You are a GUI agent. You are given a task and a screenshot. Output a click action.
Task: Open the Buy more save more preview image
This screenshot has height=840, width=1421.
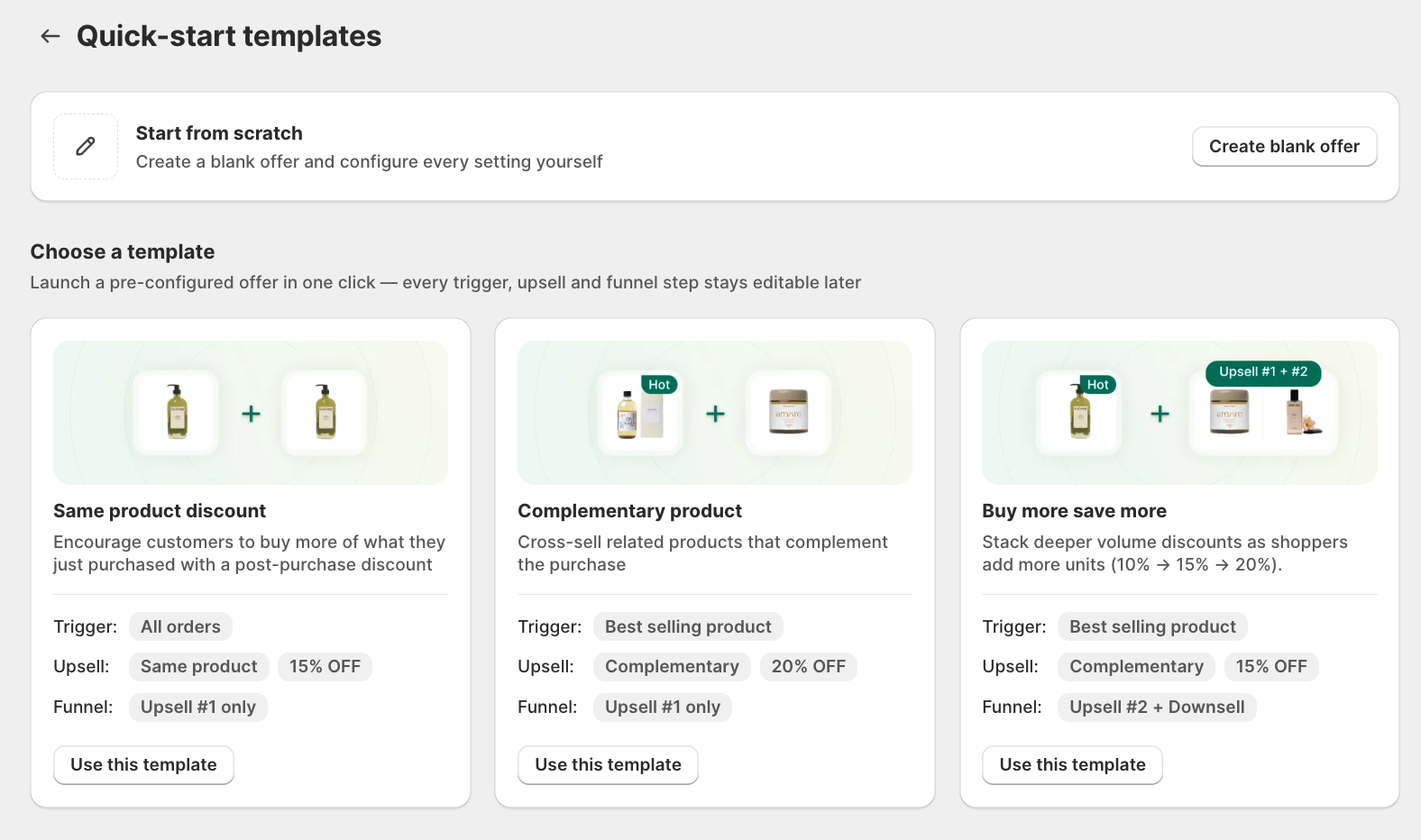(1179, 413)
